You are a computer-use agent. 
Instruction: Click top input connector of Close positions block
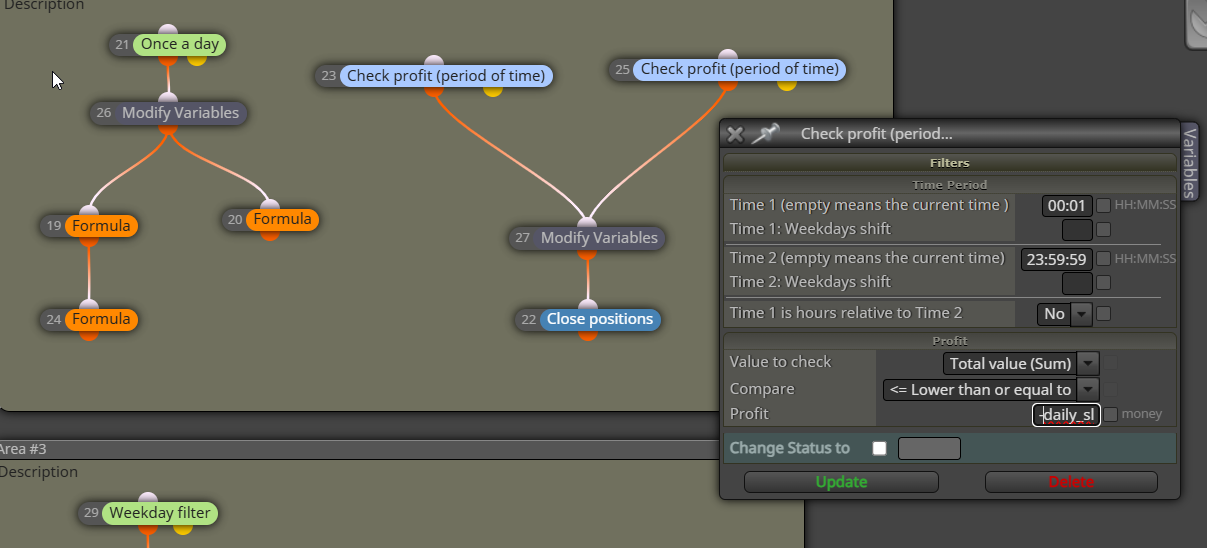click(x=587, y=305)
